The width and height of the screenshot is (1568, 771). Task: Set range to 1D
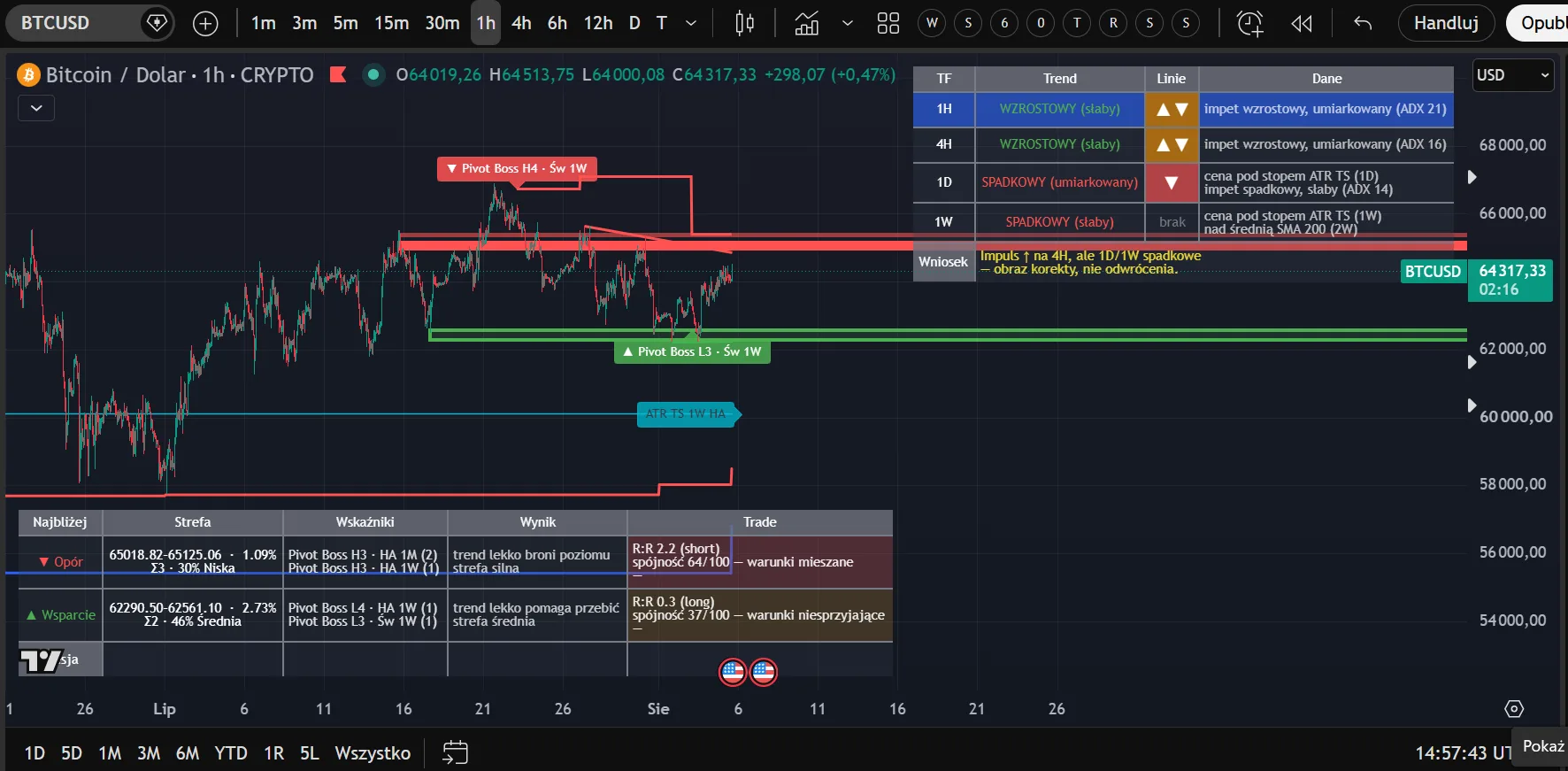coord(35,753)
